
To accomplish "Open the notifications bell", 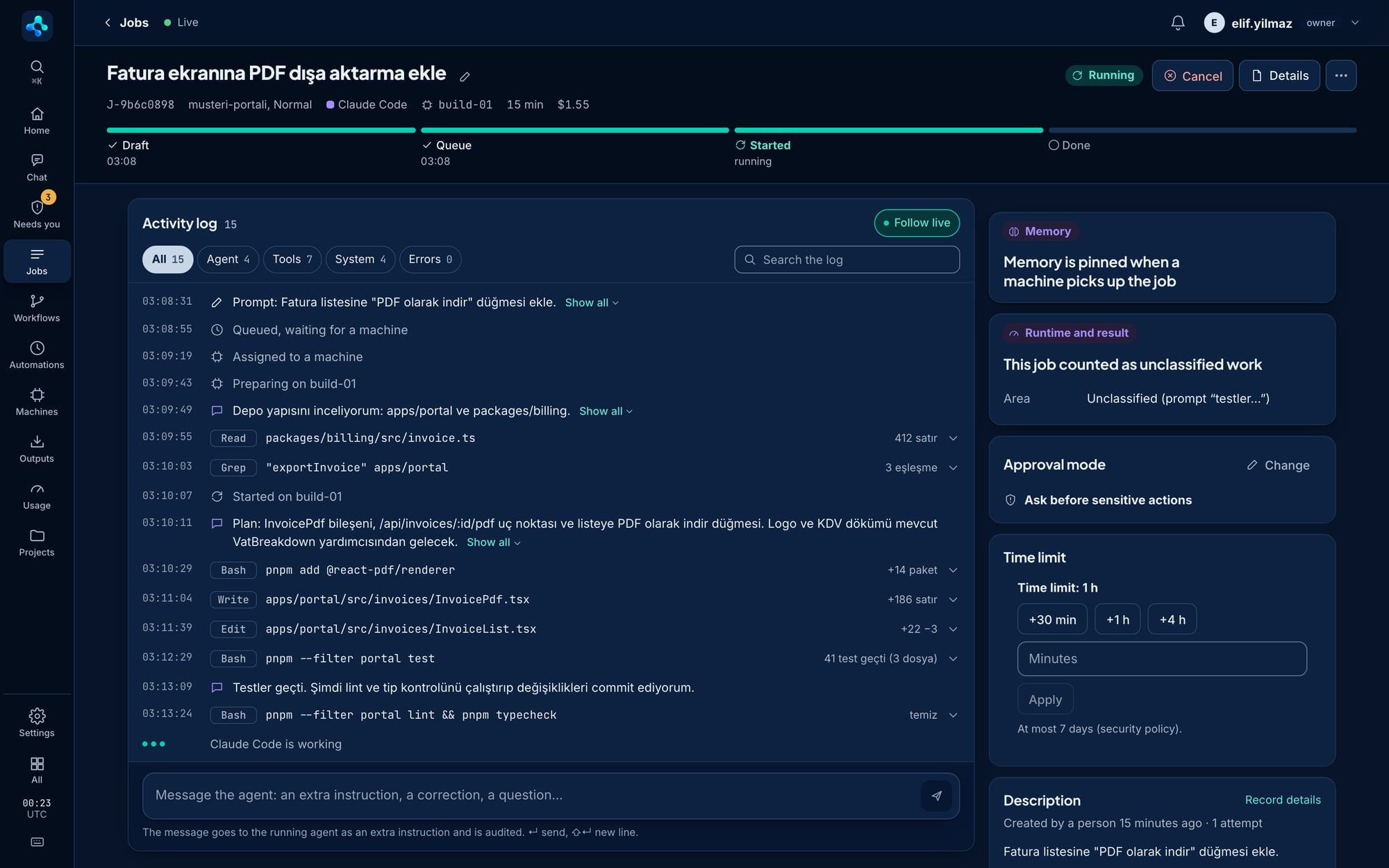I will click(x=1177, y=23).
